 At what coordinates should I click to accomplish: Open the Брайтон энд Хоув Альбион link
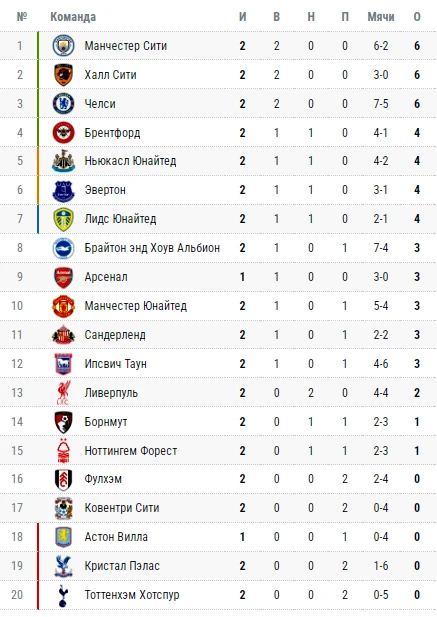click(x=152, y=248)
